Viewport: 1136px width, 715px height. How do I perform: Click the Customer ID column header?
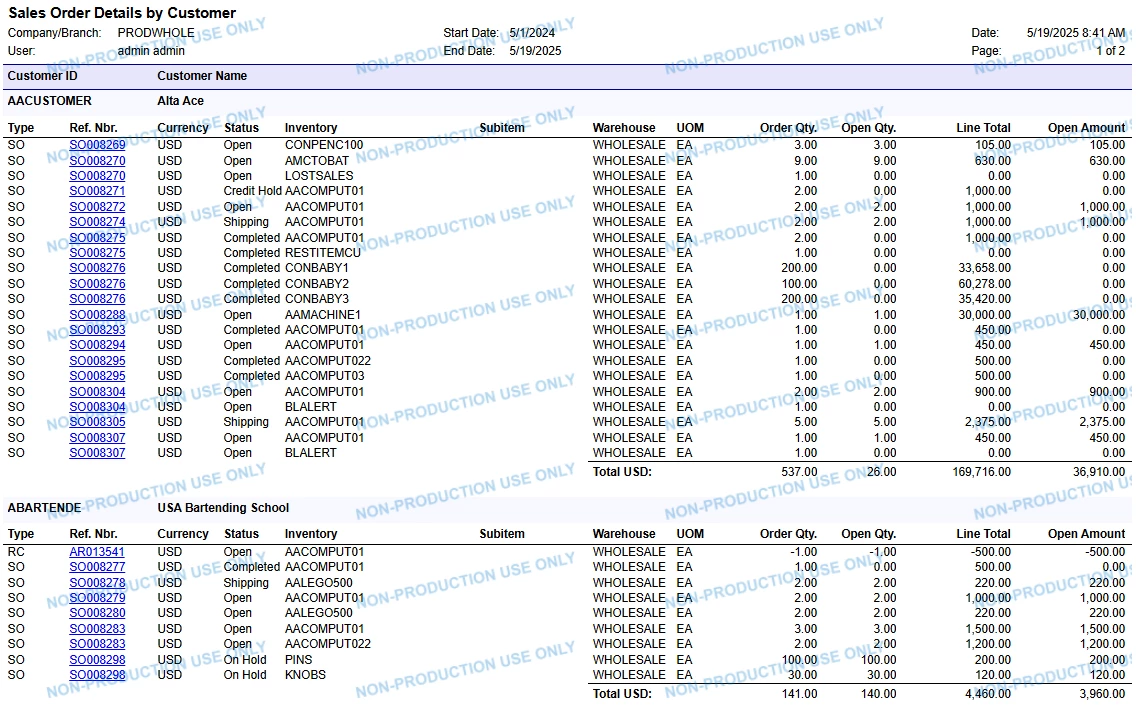(x=43, y=76)
